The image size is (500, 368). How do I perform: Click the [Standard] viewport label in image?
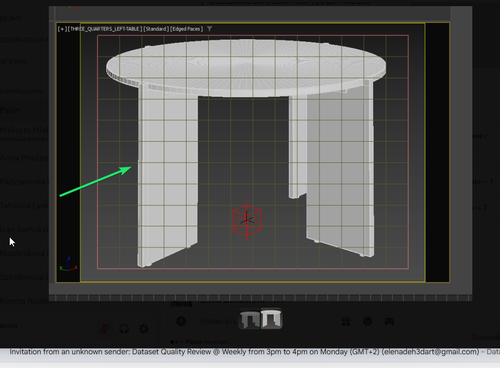click(156, 29)
